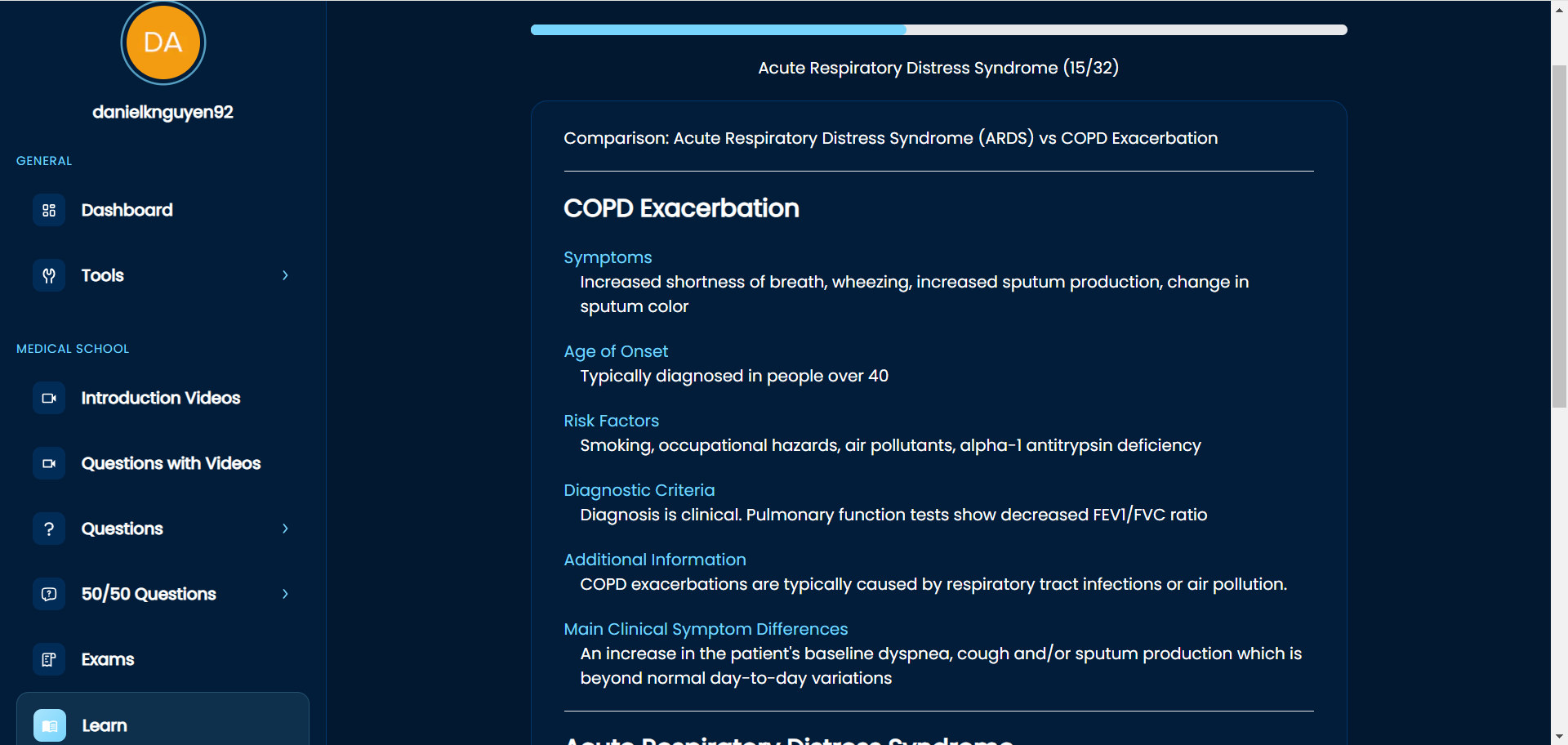This screenshot has width=1568, height=745.
Task: Click the 'Comparison: Acute Respiratory Distress Syndrome' heading
Action: (x=890, y=138)
